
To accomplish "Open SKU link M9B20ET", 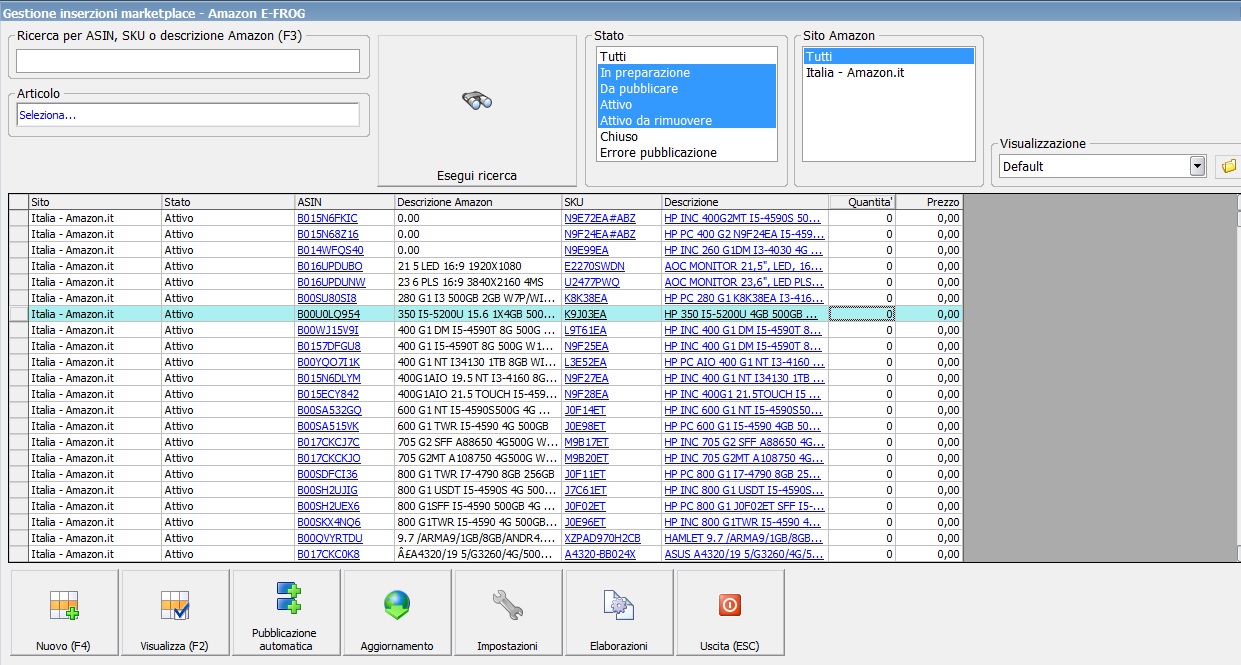I will (586, 458).
